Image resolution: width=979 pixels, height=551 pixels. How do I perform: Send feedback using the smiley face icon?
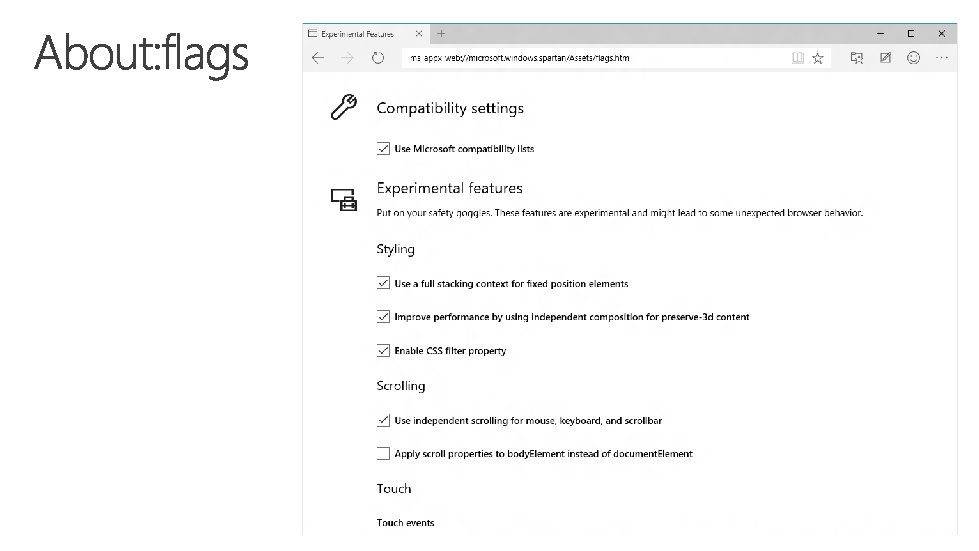913,59
